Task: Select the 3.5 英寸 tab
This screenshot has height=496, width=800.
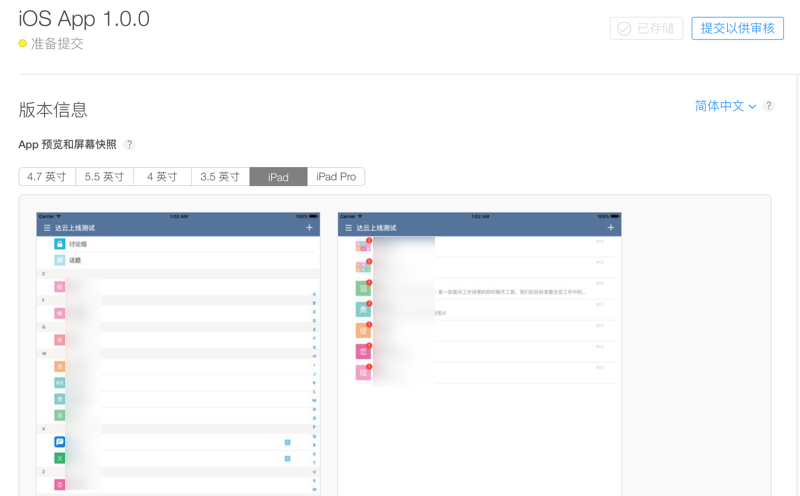Action: point(220,177)
